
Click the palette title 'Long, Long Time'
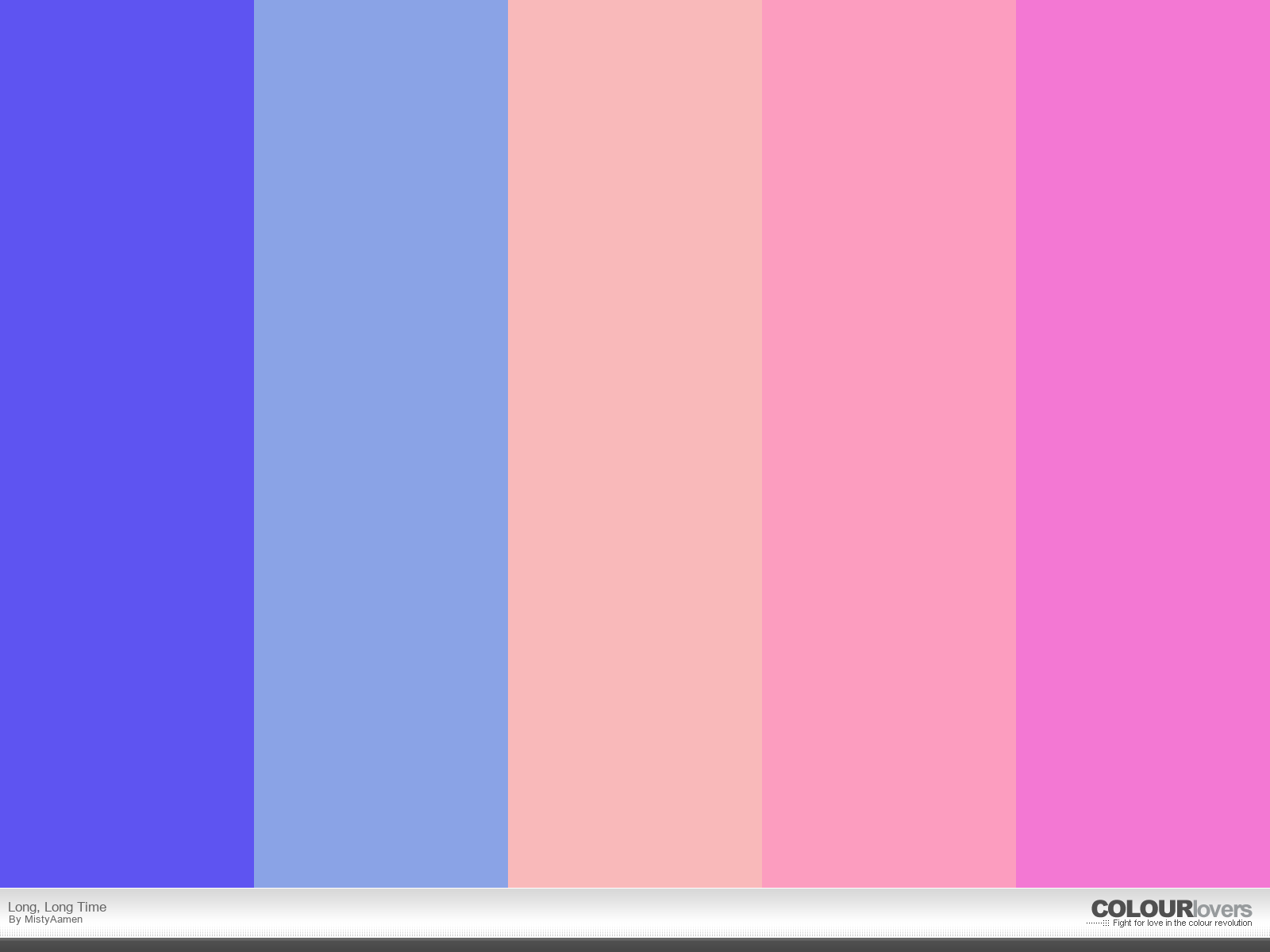[57, 907]
